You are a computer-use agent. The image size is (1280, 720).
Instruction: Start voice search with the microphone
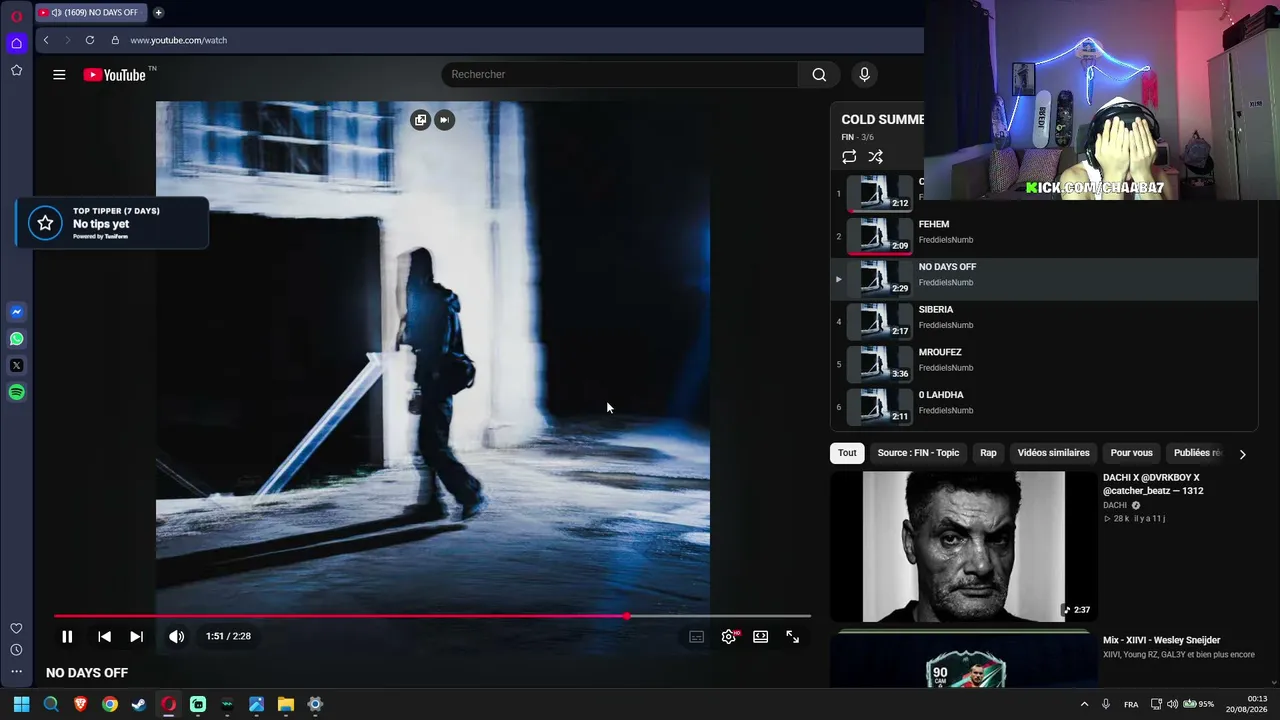click(x=865, y=74)
